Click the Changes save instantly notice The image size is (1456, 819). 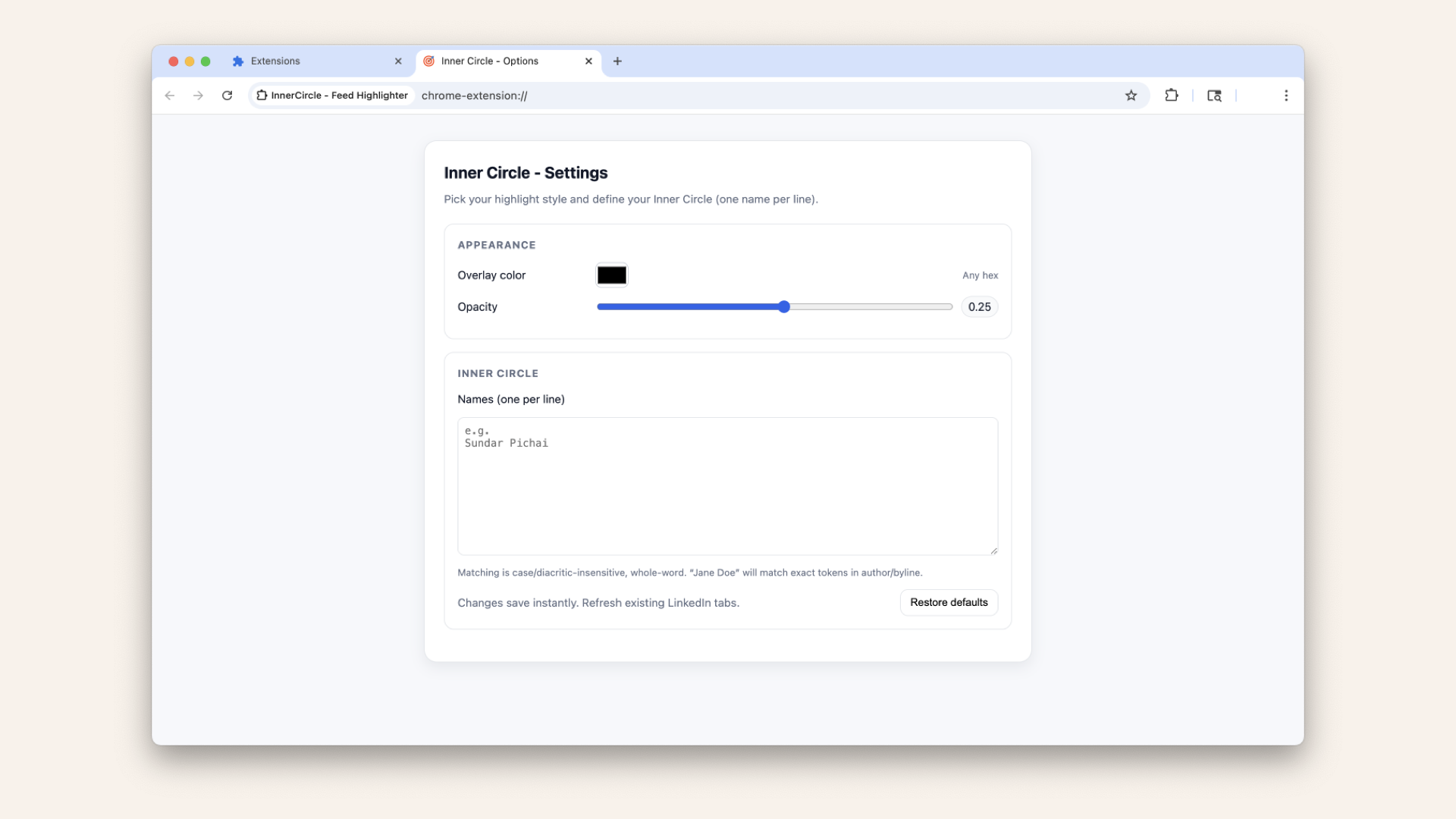coord(598,603)
